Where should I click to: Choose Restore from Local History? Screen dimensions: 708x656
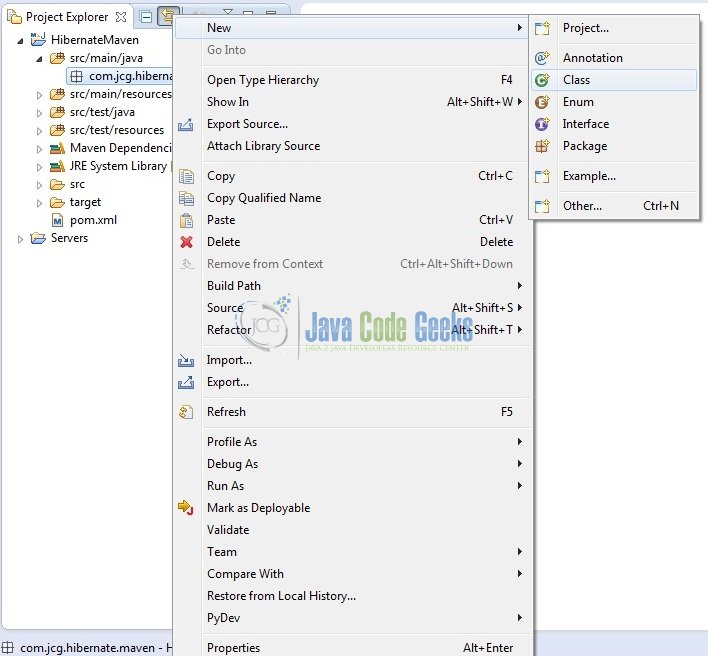click(x=351, y=596)
